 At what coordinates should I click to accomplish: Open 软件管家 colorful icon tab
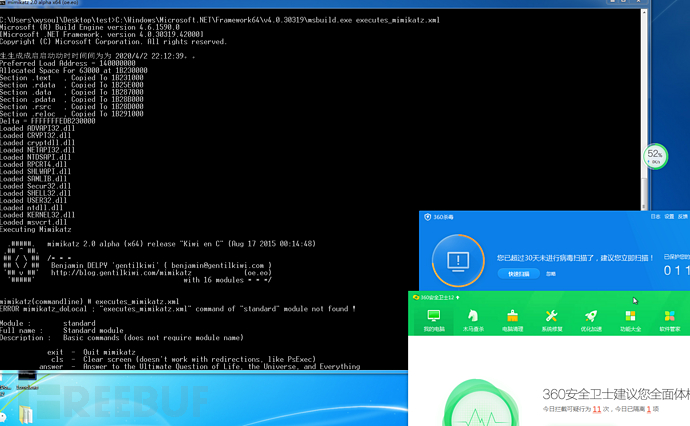[x=669, y=320]
